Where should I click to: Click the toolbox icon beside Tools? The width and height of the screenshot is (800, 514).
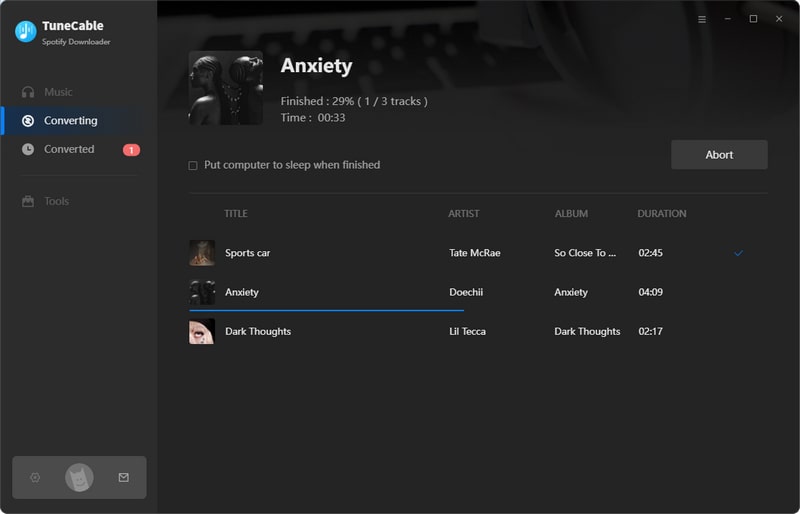click(x=28, y=201)
